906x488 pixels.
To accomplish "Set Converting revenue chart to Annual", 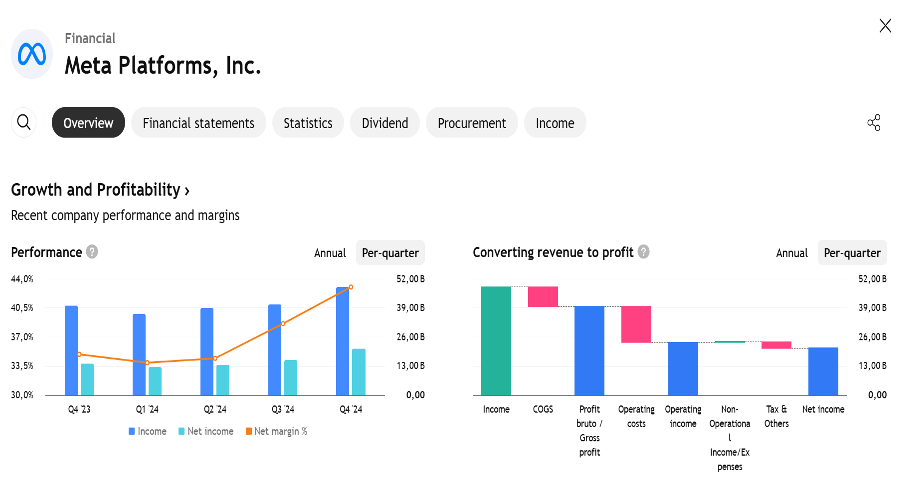I will (792, 253).
